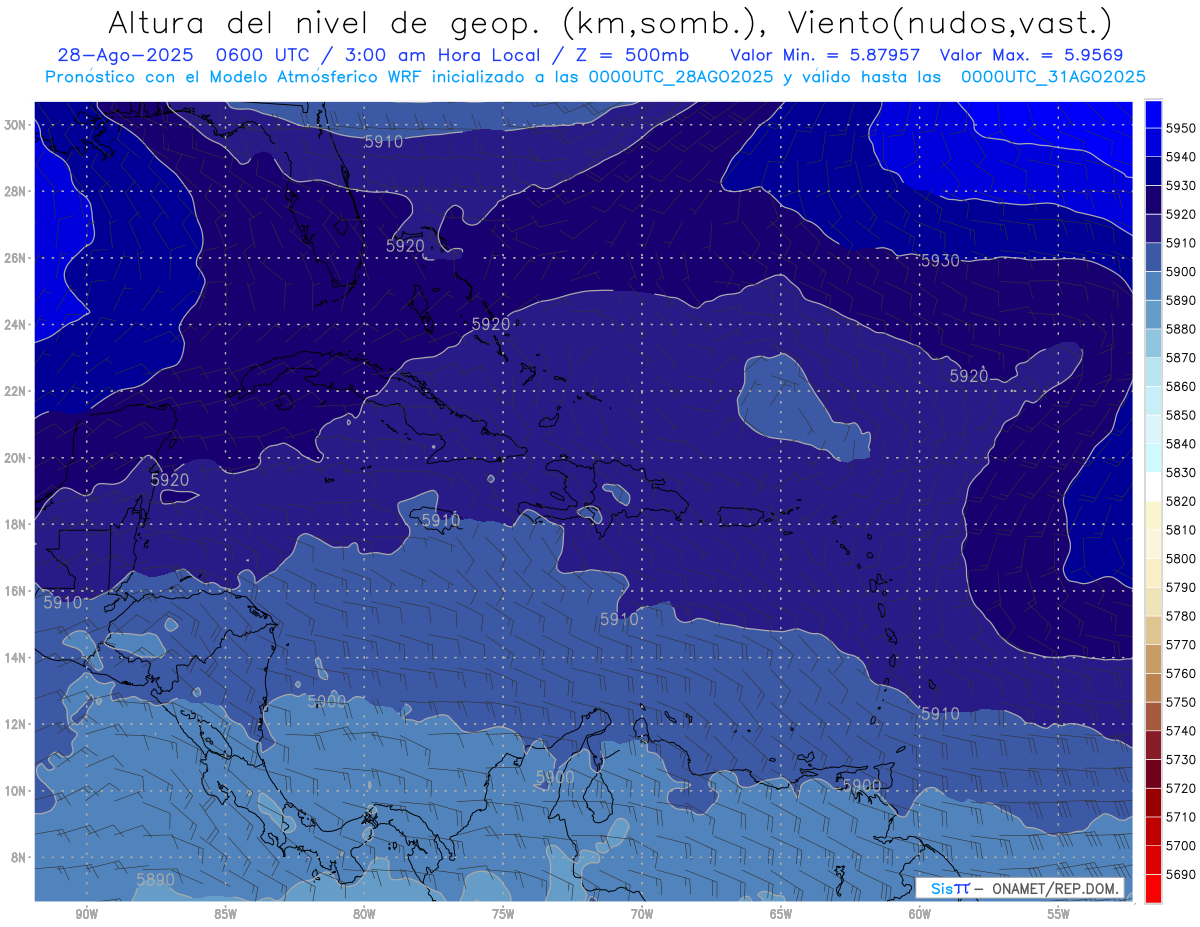The width and height of the screenshot is (1200, 927).
Task: Click the '24N' latitude axis label
Action: tap(15, 325)
